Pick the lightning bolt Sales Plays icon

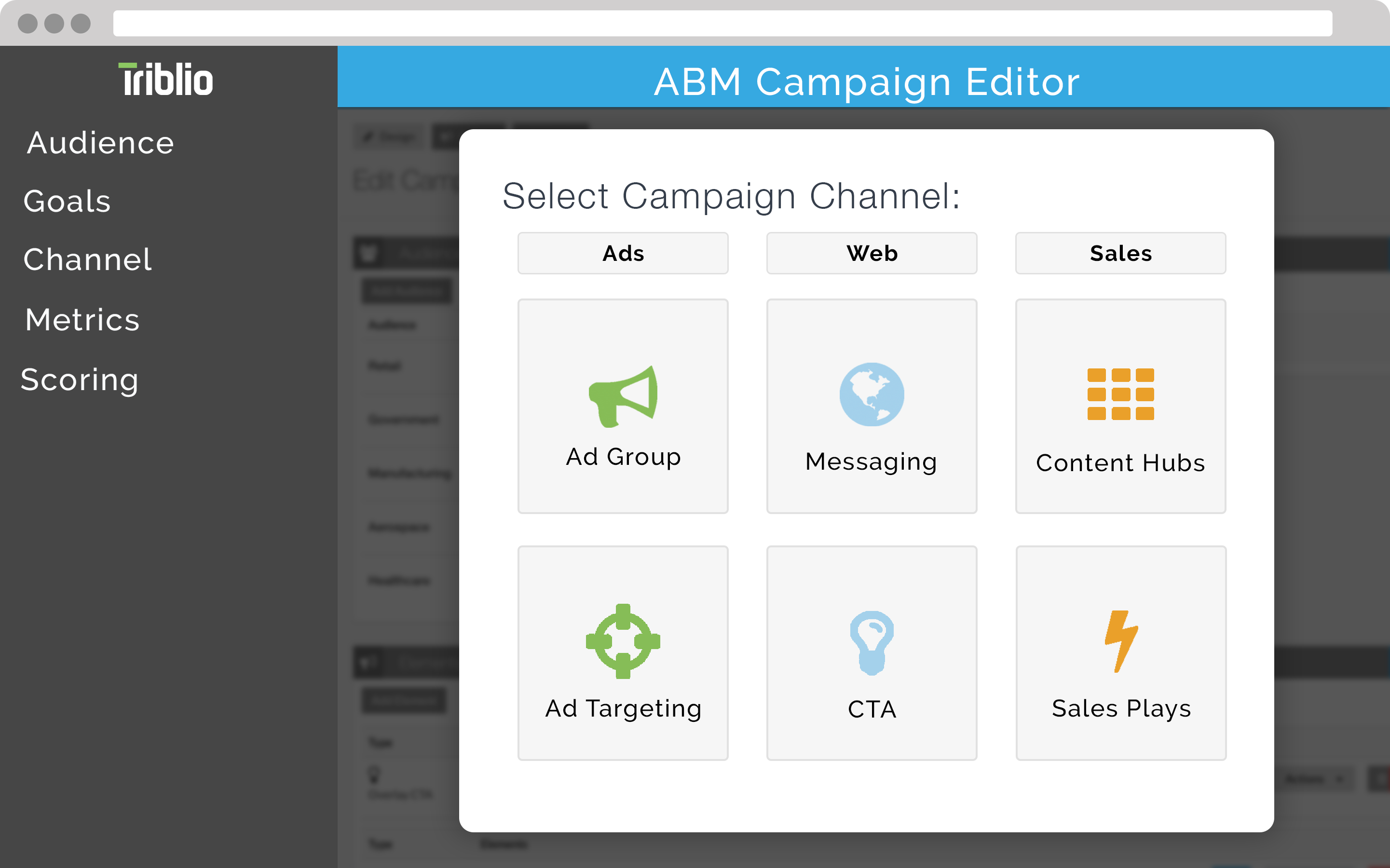(1120, 641)
